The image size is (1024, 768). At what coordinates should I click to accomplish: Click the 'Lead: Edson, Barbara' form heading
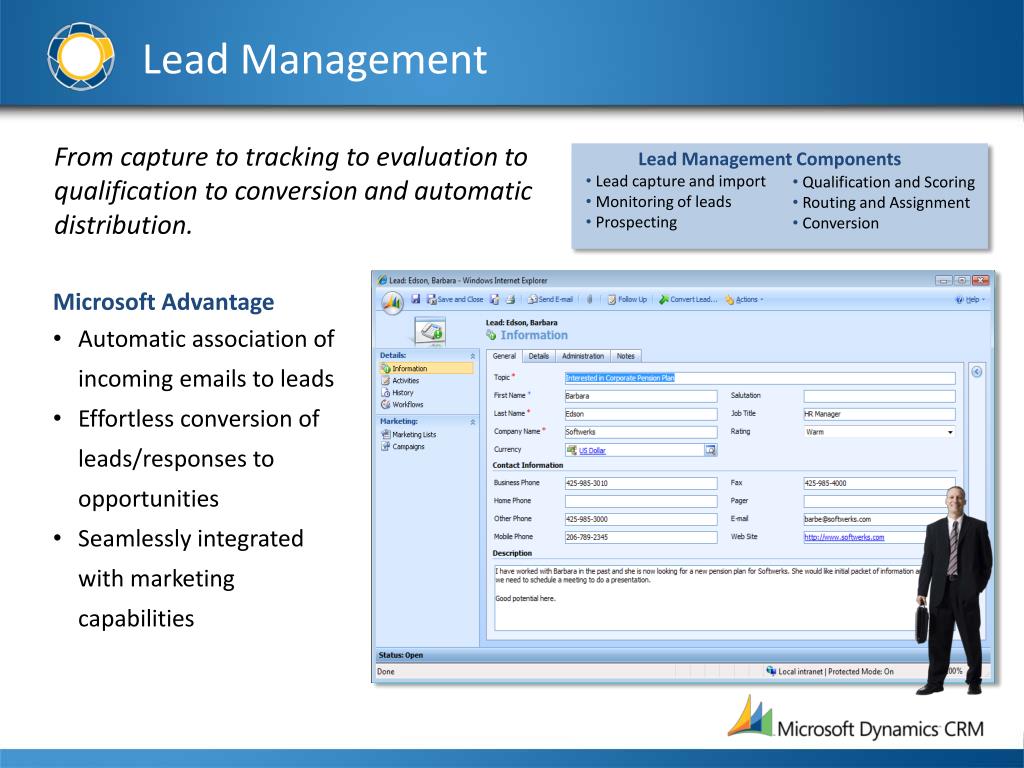point(521,323)
